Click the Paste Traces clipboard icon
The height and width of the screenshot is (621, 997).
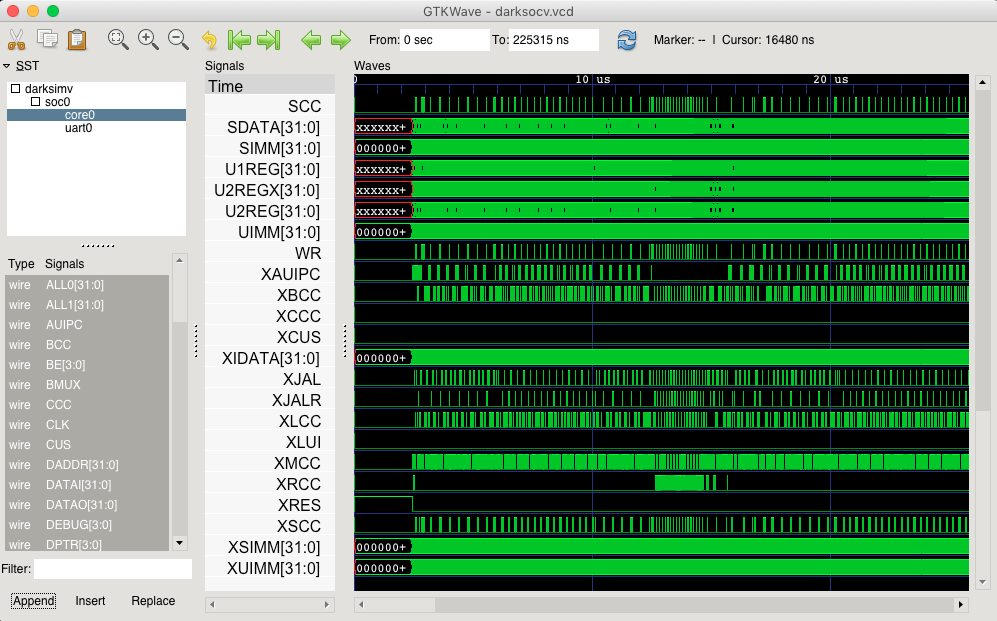coord(75,40)
